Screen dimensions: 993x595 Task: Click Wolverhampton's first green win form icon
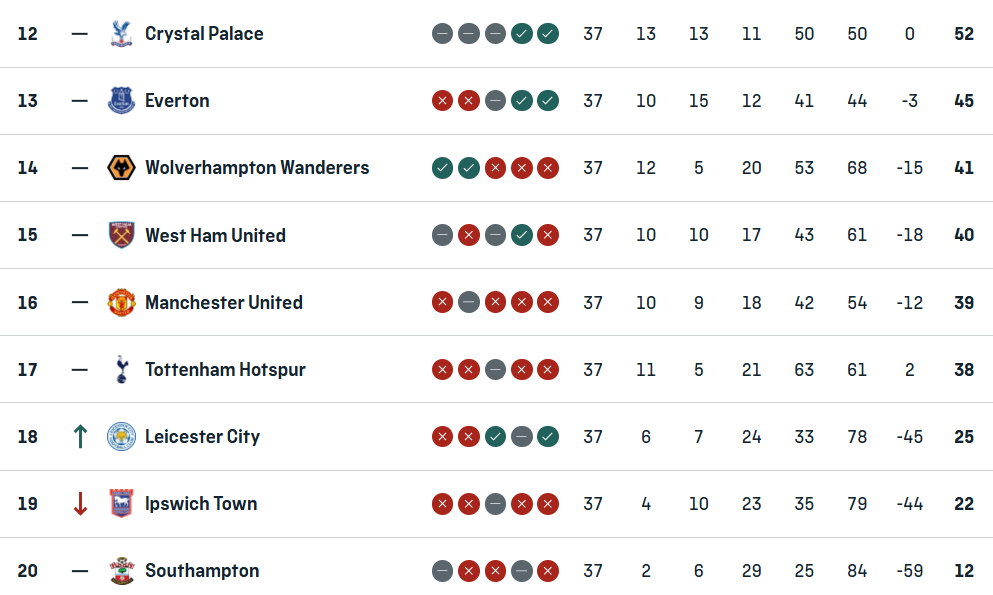[442, 168]
